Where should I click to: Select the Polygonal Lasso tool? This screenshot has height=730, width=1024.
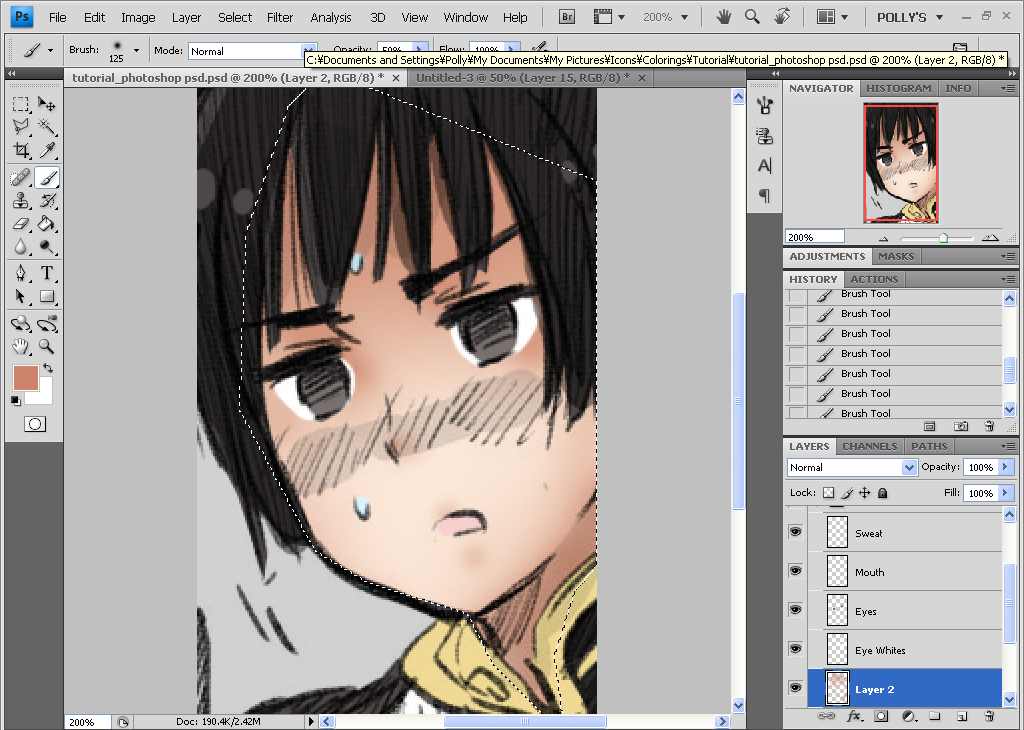click(20, 126)
